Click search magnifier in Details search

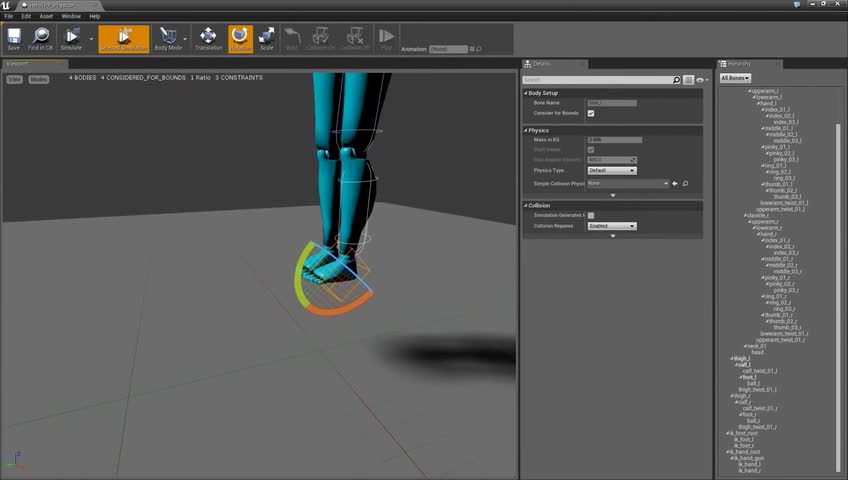(x=676, y=80)
